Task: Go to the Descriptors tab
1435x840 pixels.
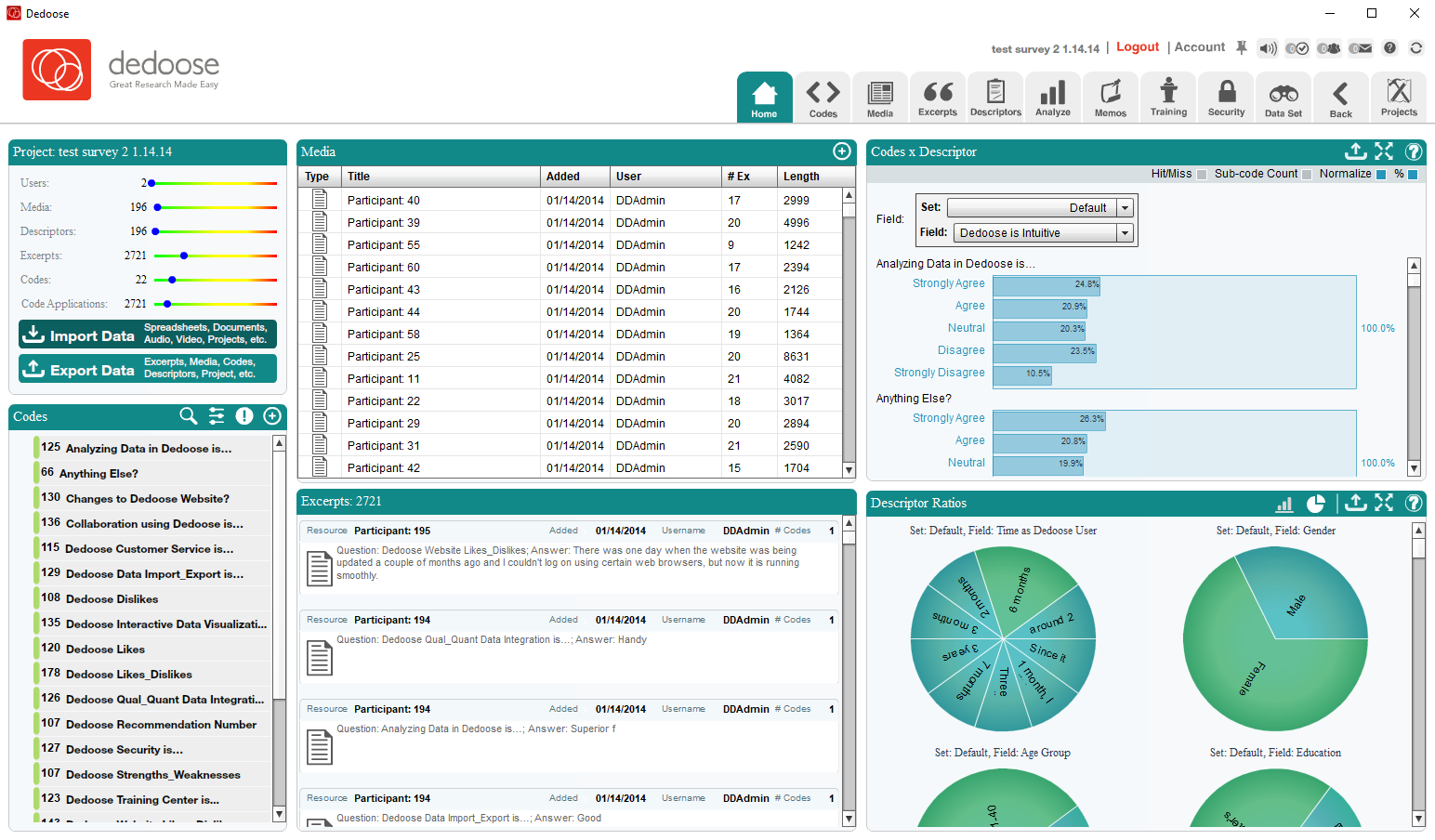Action: click(x=995, y=98)
